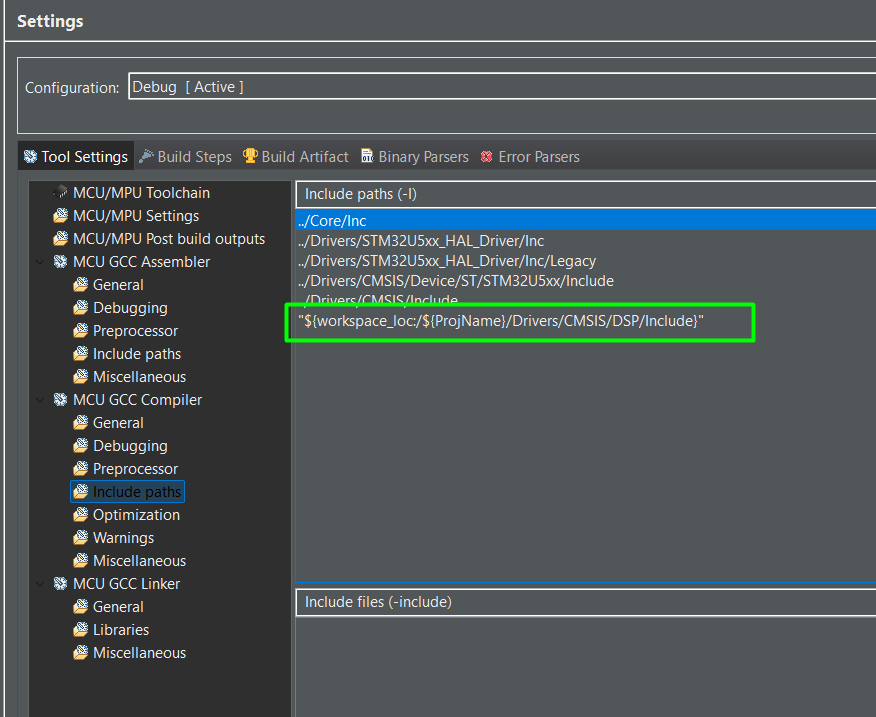The height and width of the screenshot is (717, 876).
Task: Collapse the MCU GCC Linker tree node
Action: (40, 584)
